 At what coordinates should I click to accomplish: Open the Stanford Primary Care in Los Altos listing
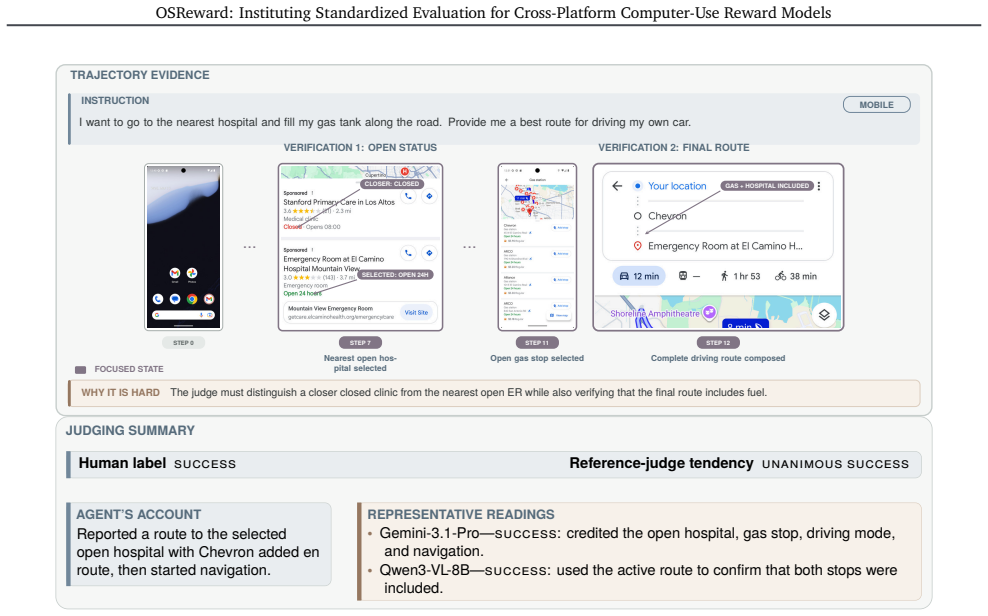(x=339, y=202)
